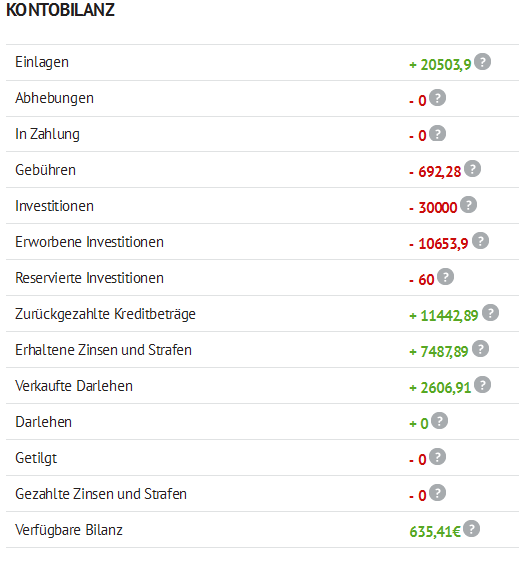Open help icon for Erworbene Investitionen
The height and width of the screenshot is (561, 519).
point(480,241)
